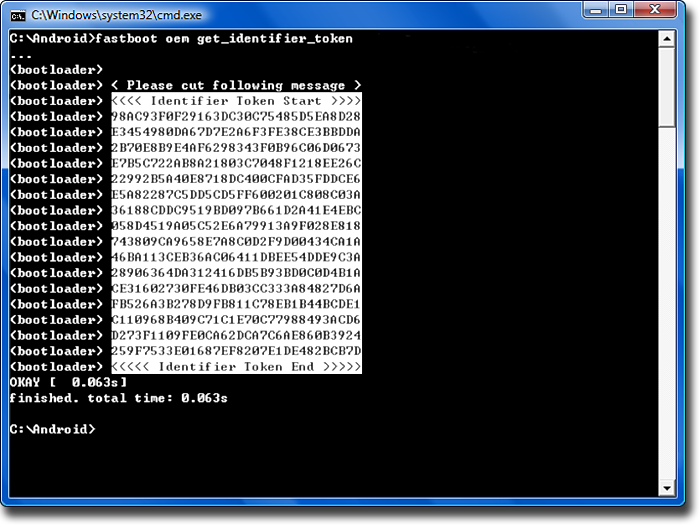Viewport: 700px width, 531px height.
Task: Click the token line starting with CE316027
Action: tap(235, 289)
